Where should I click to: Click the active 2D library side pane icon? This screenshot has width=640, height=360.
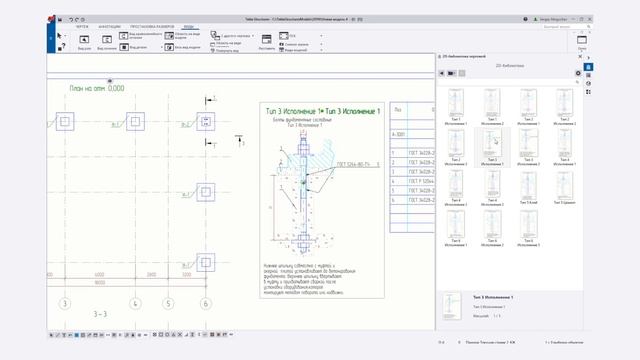[x=588, y=67]
